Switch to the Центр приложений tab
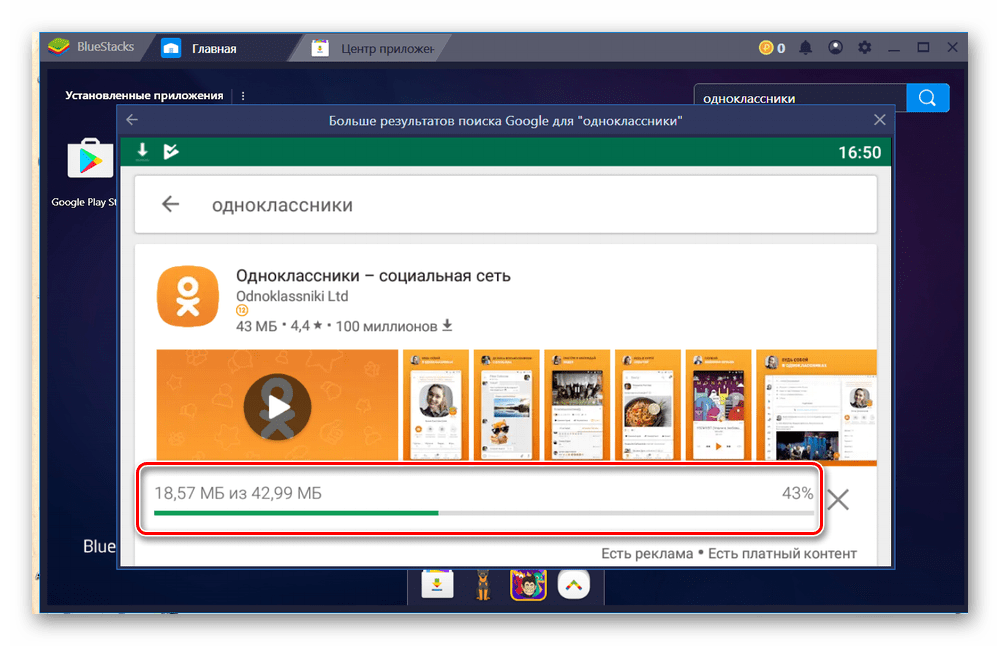The height and width of the screenshot is (646, 1000). 385,48
